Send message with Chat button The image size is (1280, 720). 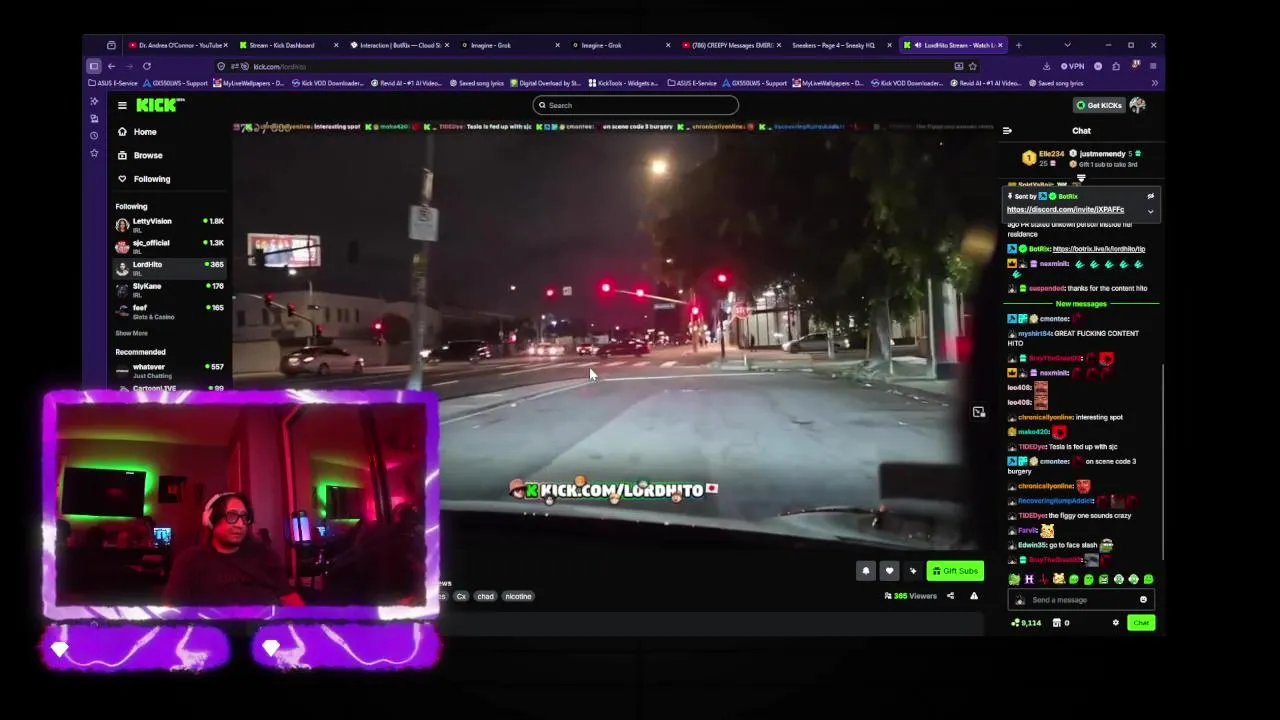(1141, 623)
